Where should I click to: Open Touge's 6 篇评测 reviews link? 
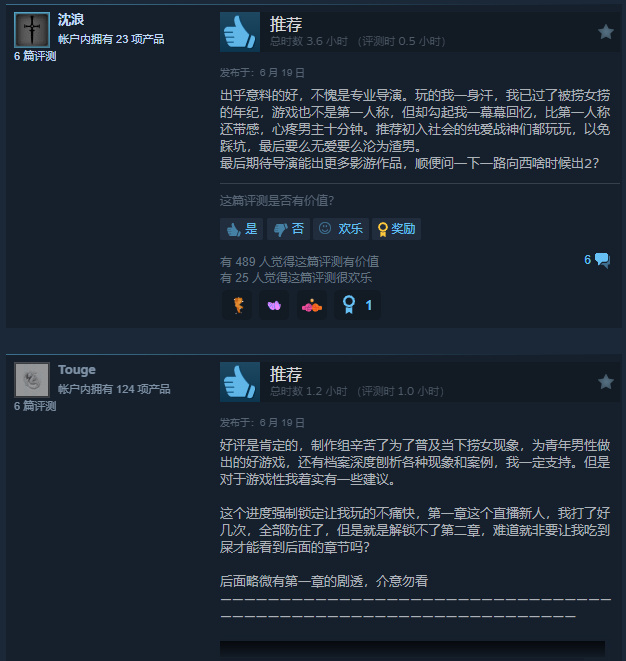click(35, 406)
